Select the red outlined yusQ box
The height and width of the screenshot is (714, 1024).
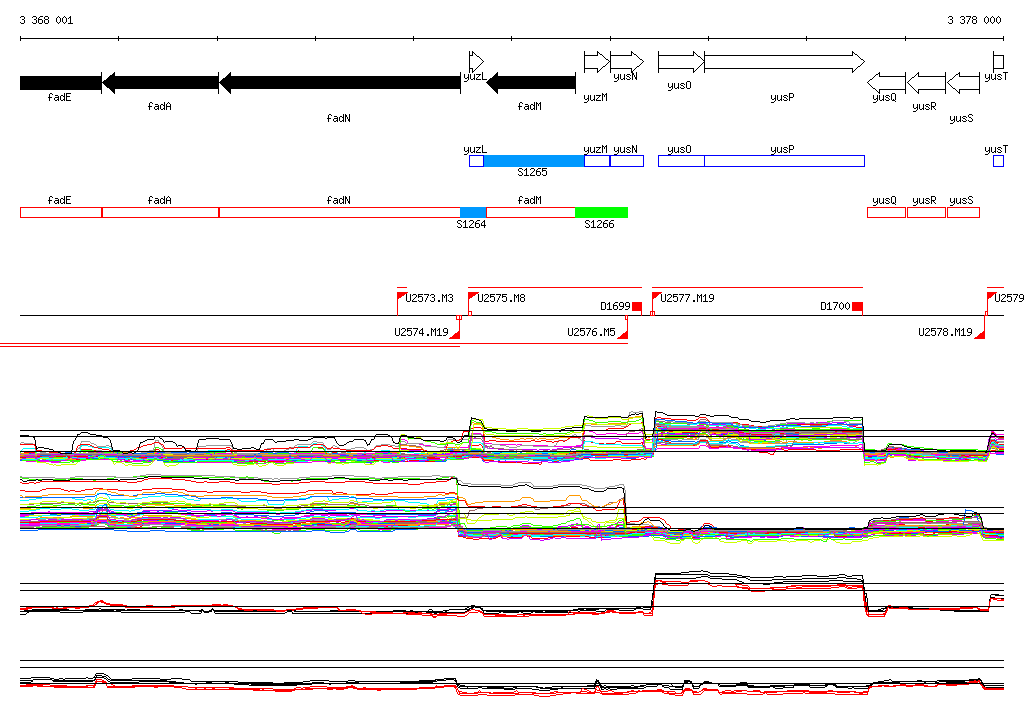click(886, 212)
